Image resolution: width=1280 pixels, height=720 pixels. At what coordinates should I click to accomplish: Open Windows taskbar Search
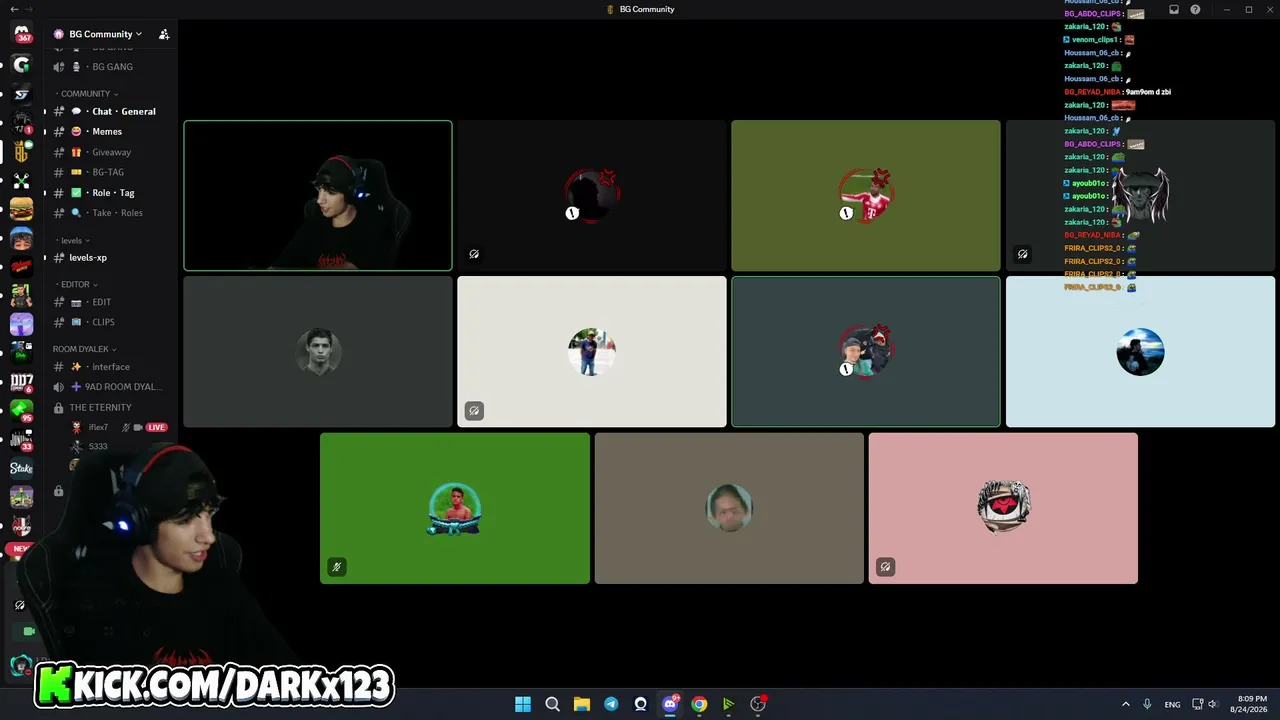tap(552, 704)
